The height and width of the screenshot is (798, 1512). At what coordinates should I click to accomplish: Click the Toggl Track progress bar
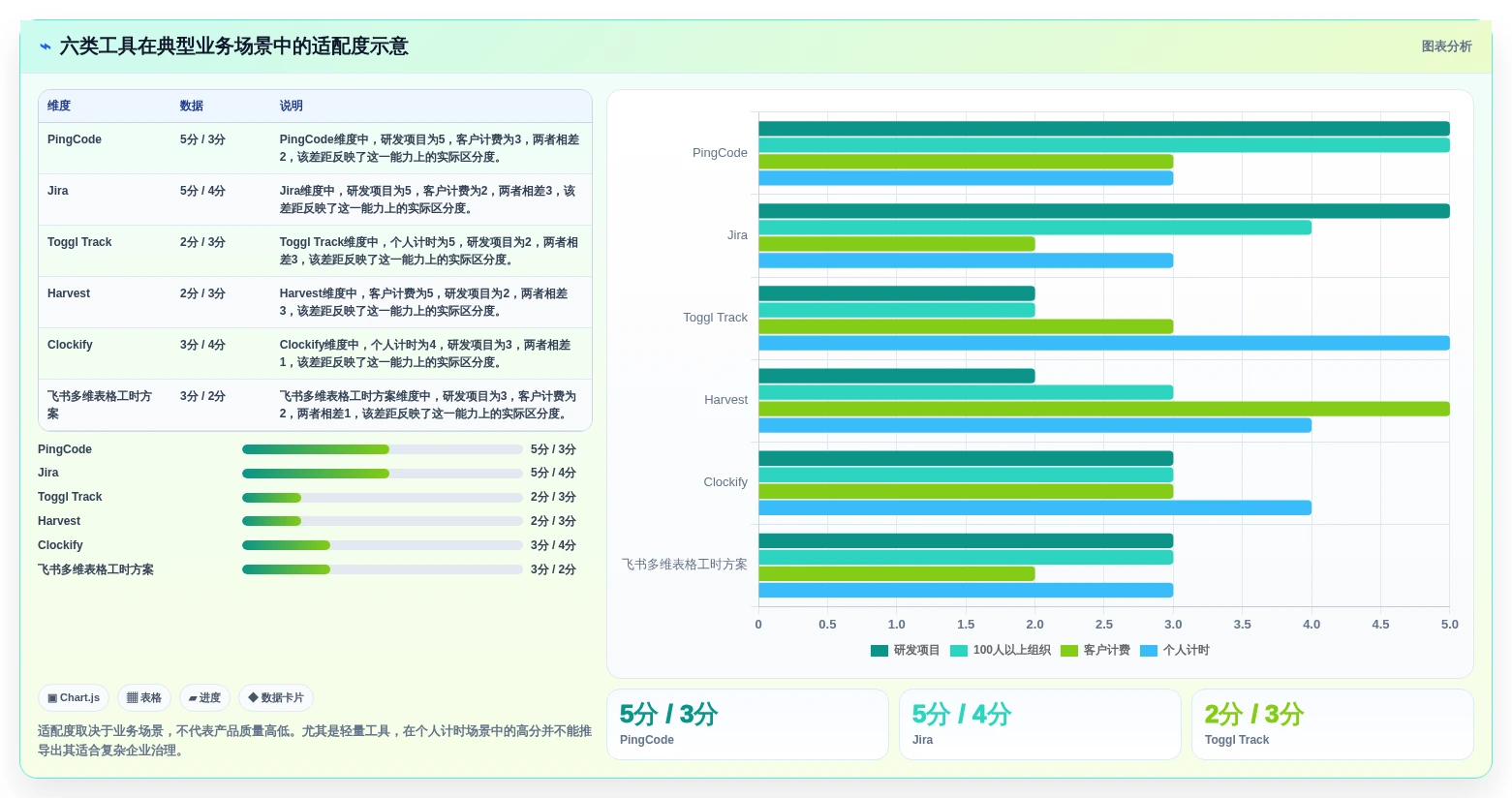point(383,498)
